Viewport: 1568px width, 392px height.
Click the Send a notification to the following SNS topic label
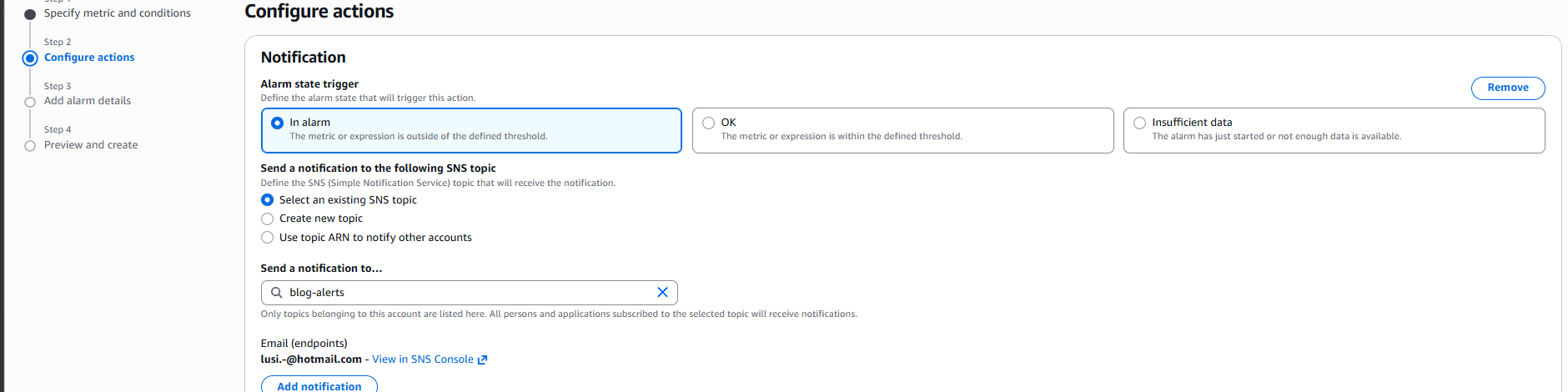(378, 168)
